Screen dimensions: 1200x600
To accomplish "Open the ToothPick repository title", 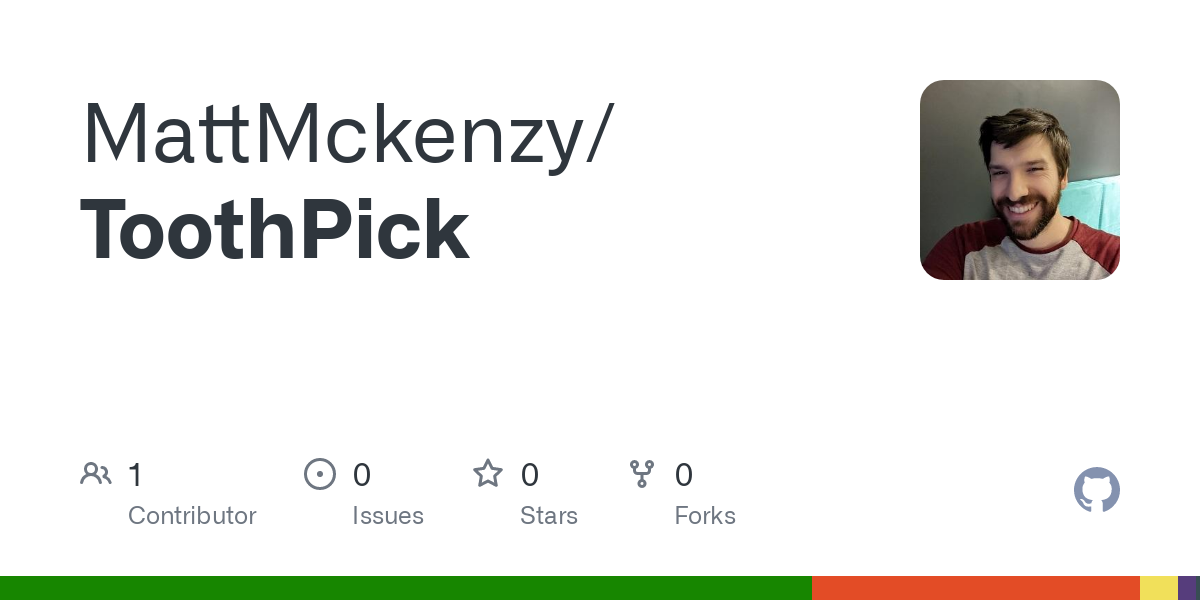I will (275, 230).
